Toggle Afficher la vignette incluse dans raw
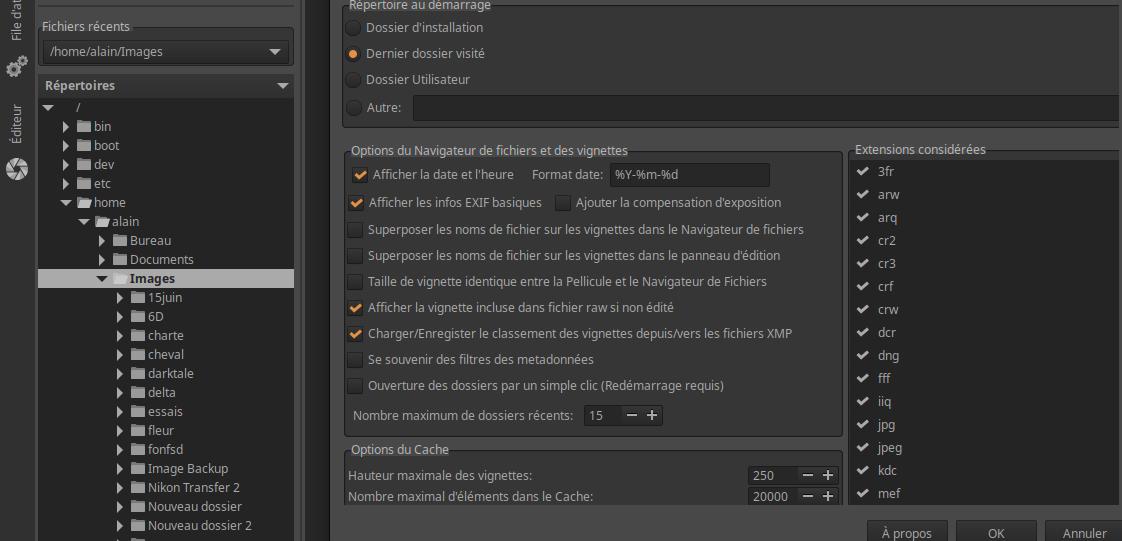The width and height of the screenshot is (1122, 541). (x=355, y=308)
